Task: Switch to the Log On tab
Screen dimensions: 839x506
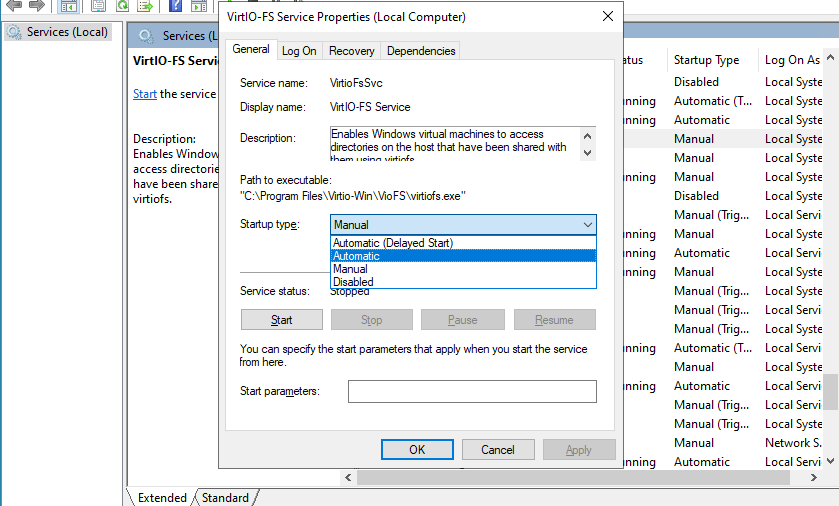Action: 299,51
